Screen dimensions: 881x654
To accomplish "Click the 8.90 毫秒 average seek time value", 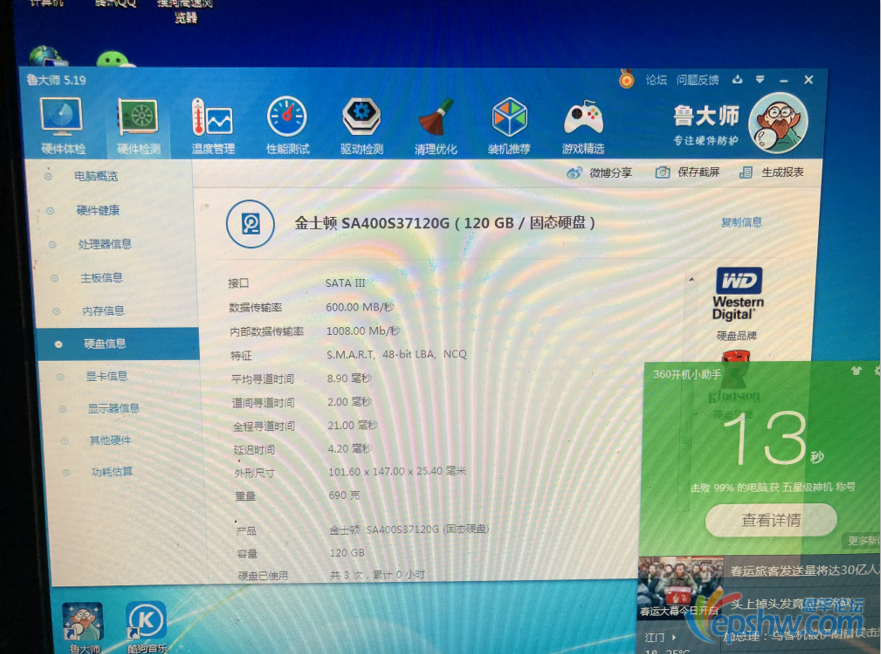I will (x=349, y=379).
